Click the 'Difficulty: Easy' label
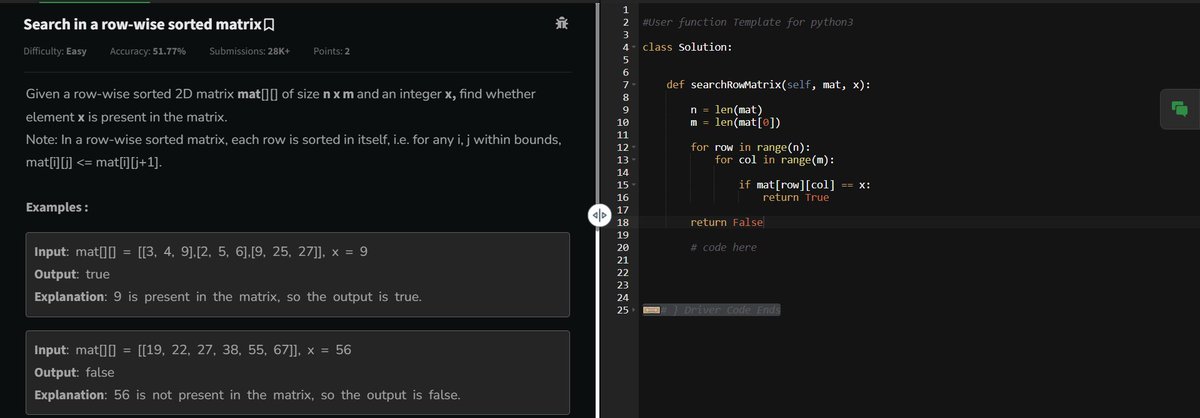Viewport: 1200px width, 418px height. click(54, 51)
